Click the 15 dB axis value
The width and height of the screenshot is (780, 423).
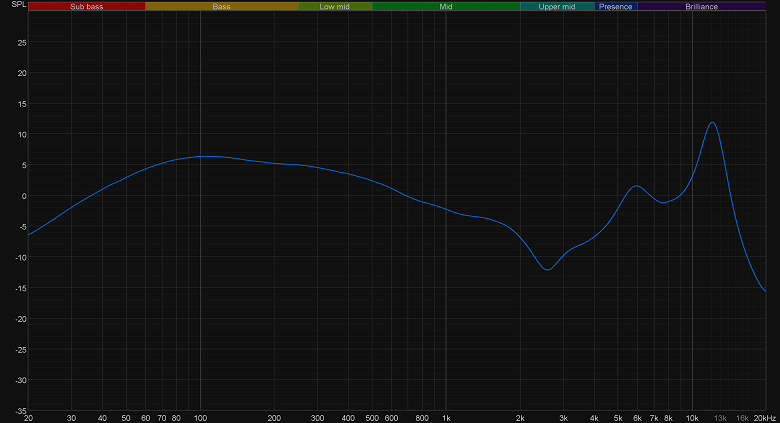pos(22,104)
